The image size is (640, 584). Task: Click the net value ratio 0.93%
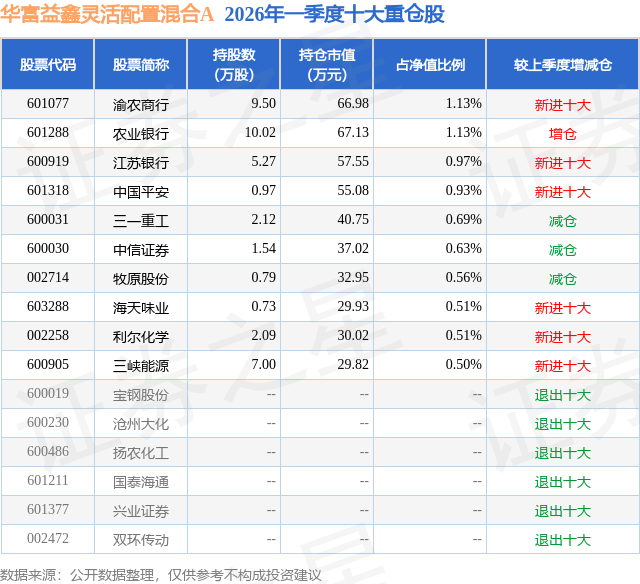tap(464, 191)
